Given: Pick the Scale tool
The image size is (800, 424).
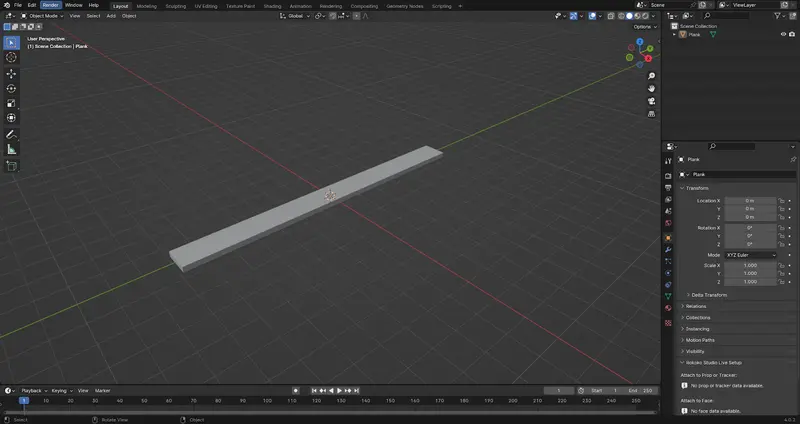Looking at the screenshot, I should (x=12, y=103).
